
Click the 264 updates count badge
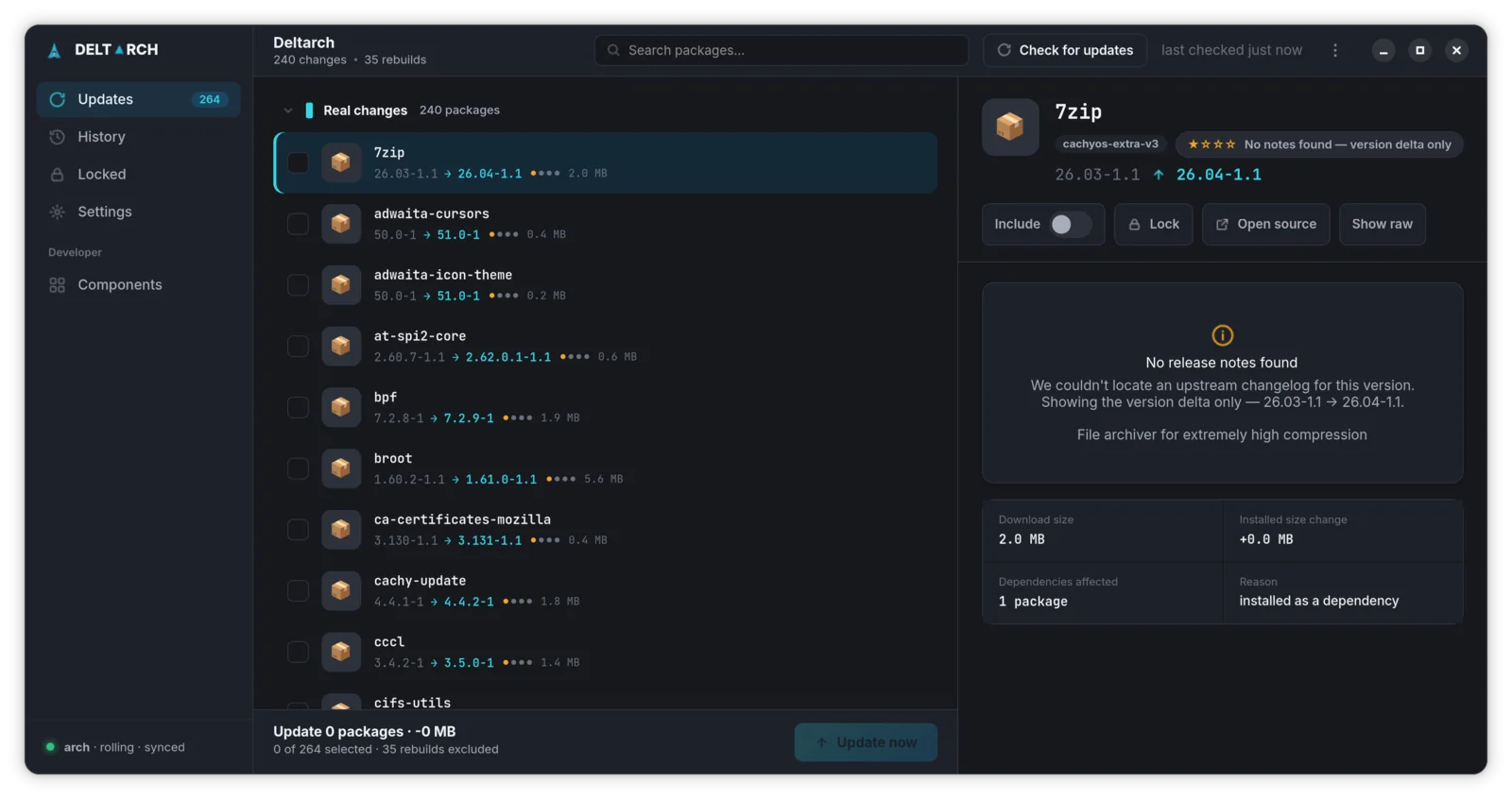(x=210, y=99)
